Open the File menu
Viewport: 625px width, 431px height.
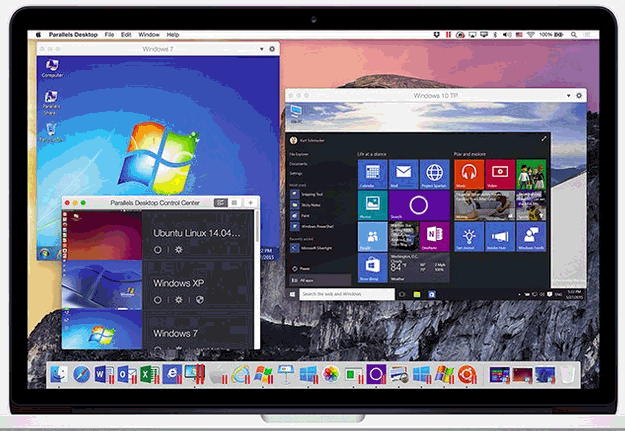(x=109, y=35)
